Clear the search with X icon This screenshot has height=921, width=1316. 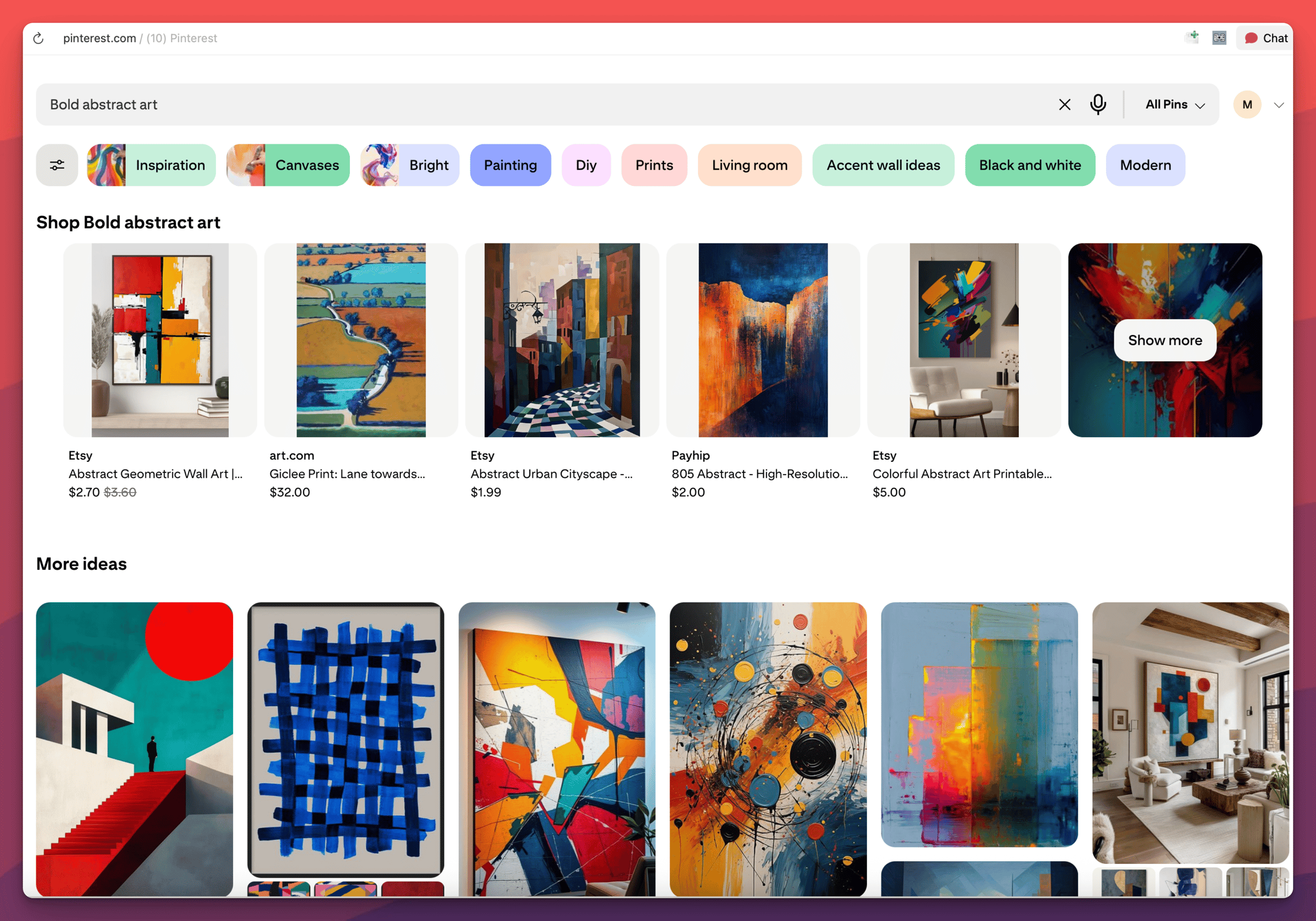tap(1064, 104)
